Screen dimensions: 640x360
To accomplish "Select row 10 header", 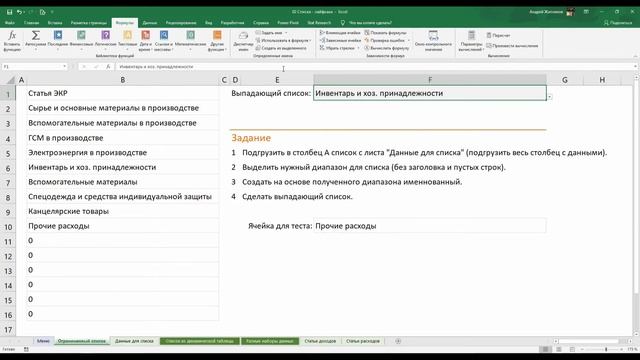I will point(8,227).
